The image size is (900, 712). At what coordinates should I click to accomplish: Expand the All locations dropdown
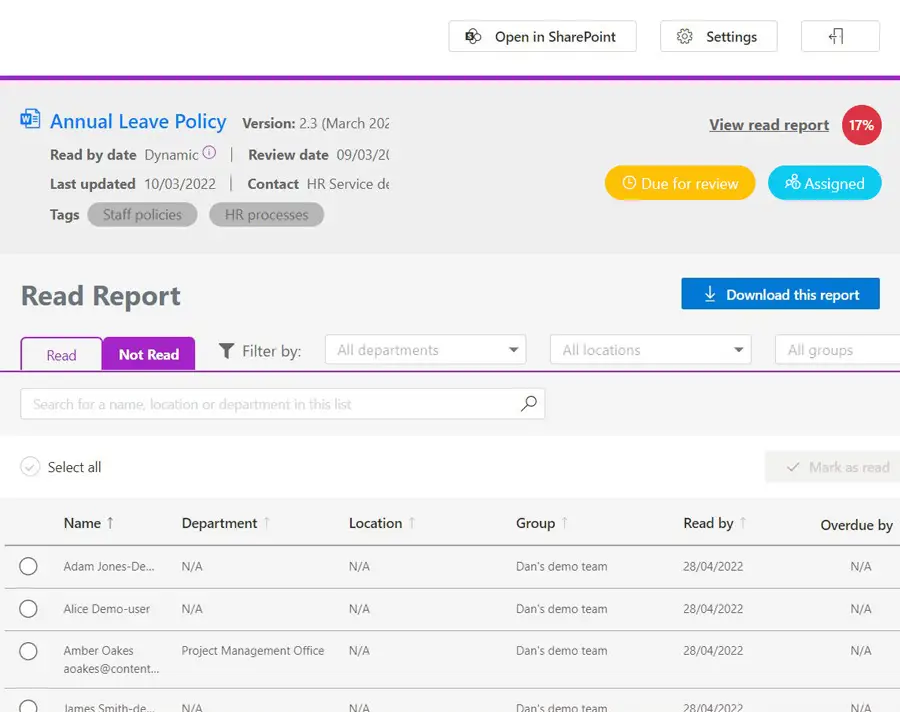click(x=650, y=350)
